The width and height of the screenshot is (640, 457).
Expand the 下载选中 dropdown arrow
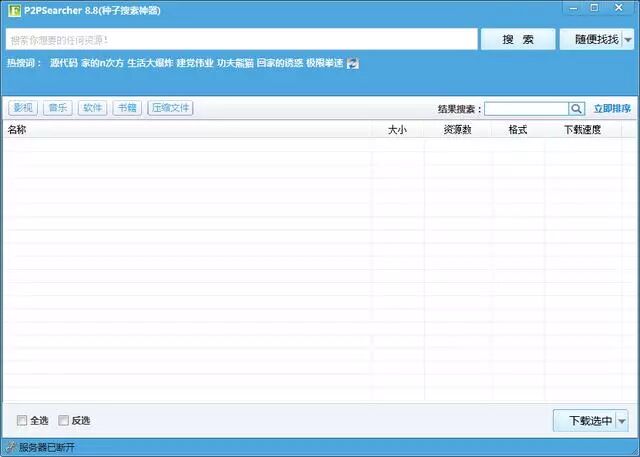[622, 421]
